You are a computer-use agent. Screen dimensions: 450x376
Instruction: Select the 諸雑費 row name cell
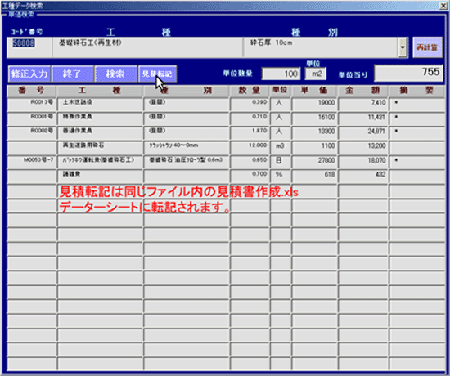[100, 176]
